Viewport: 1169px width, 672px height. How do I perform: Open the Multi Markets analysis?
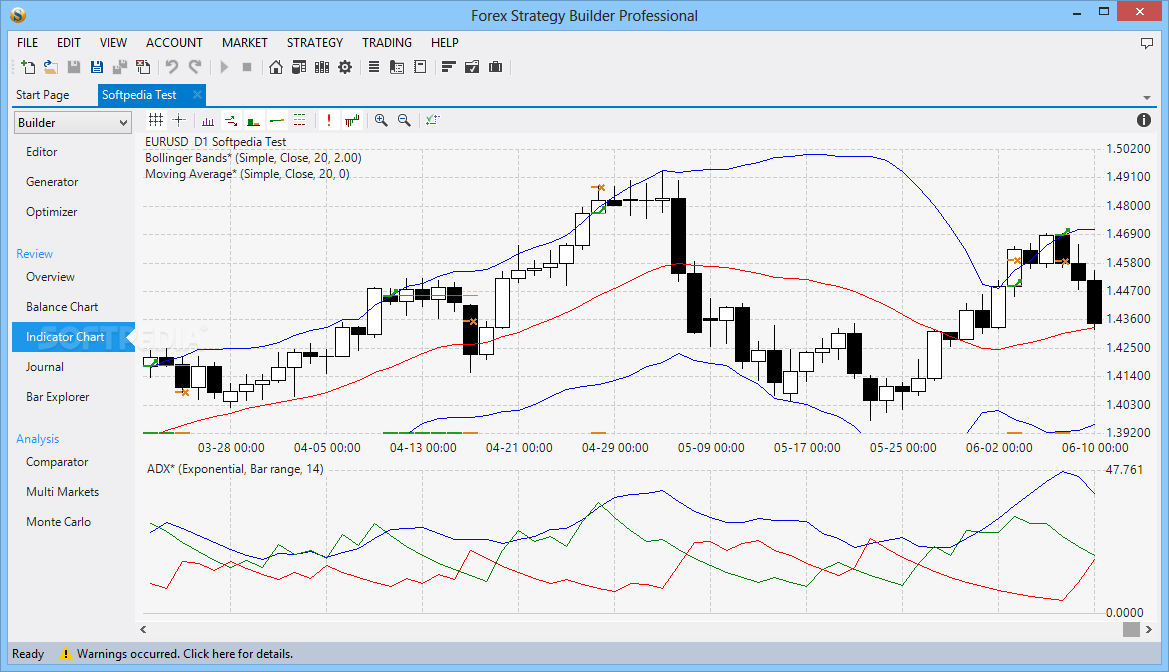[x=63, y=492]
